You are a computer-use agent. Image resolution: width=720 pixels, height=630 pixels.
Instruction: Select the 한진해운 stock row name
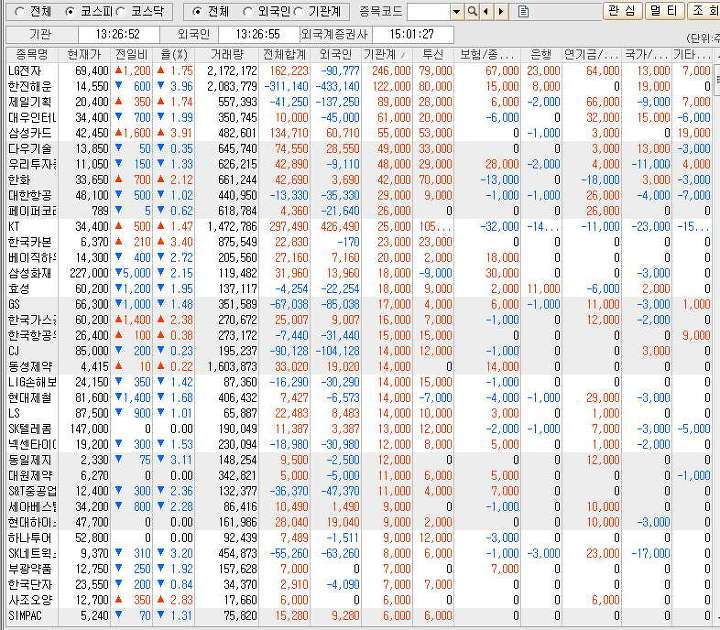32,87
